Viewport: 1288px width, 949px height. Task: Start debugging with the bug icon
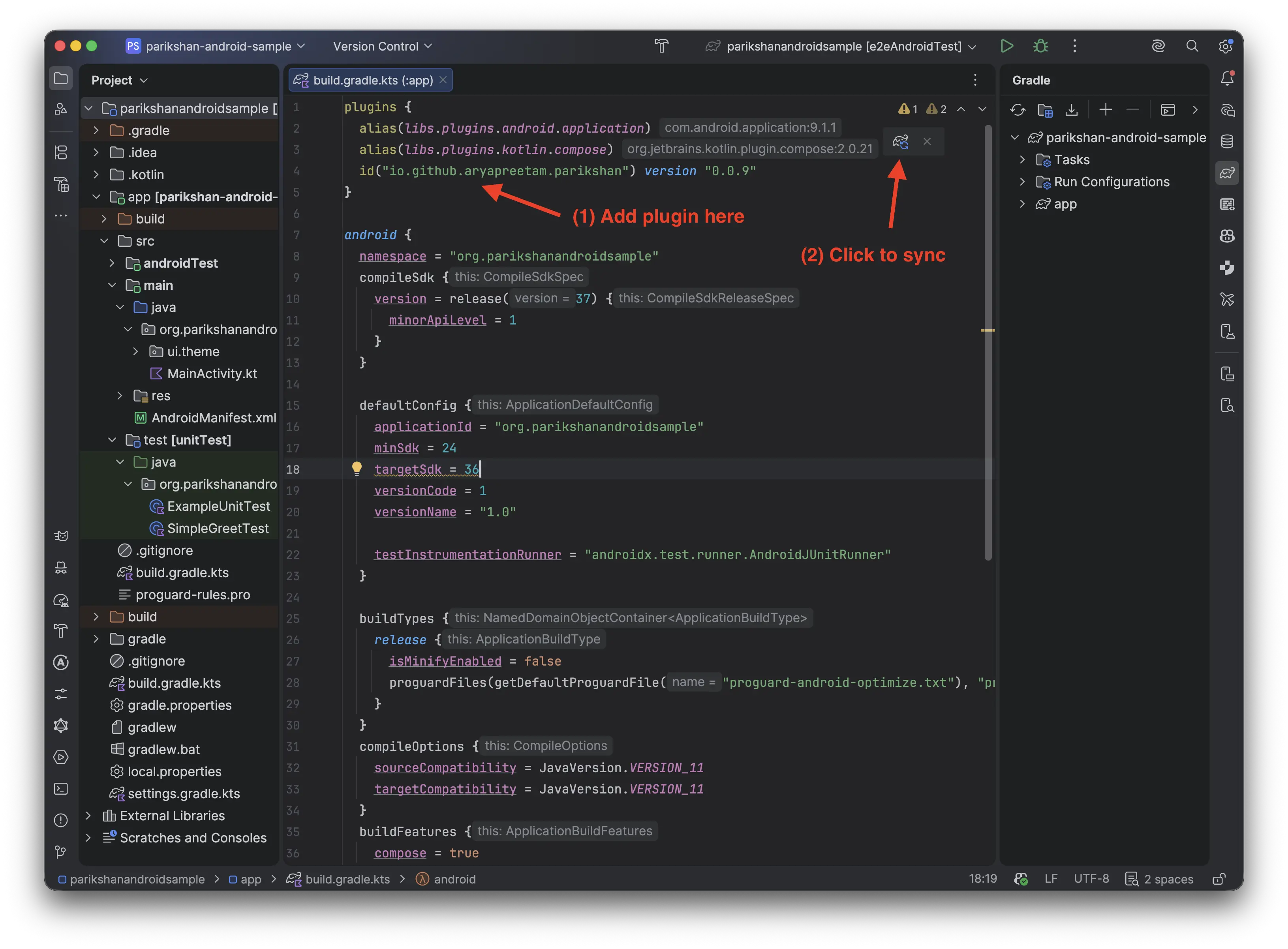[1040, 46]
